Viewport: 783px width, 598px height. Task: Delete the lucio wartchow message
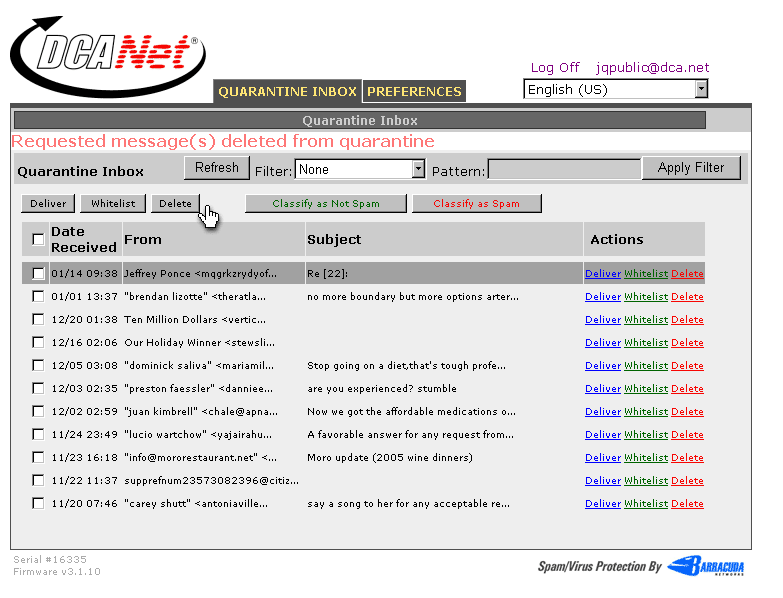[687, 434]
